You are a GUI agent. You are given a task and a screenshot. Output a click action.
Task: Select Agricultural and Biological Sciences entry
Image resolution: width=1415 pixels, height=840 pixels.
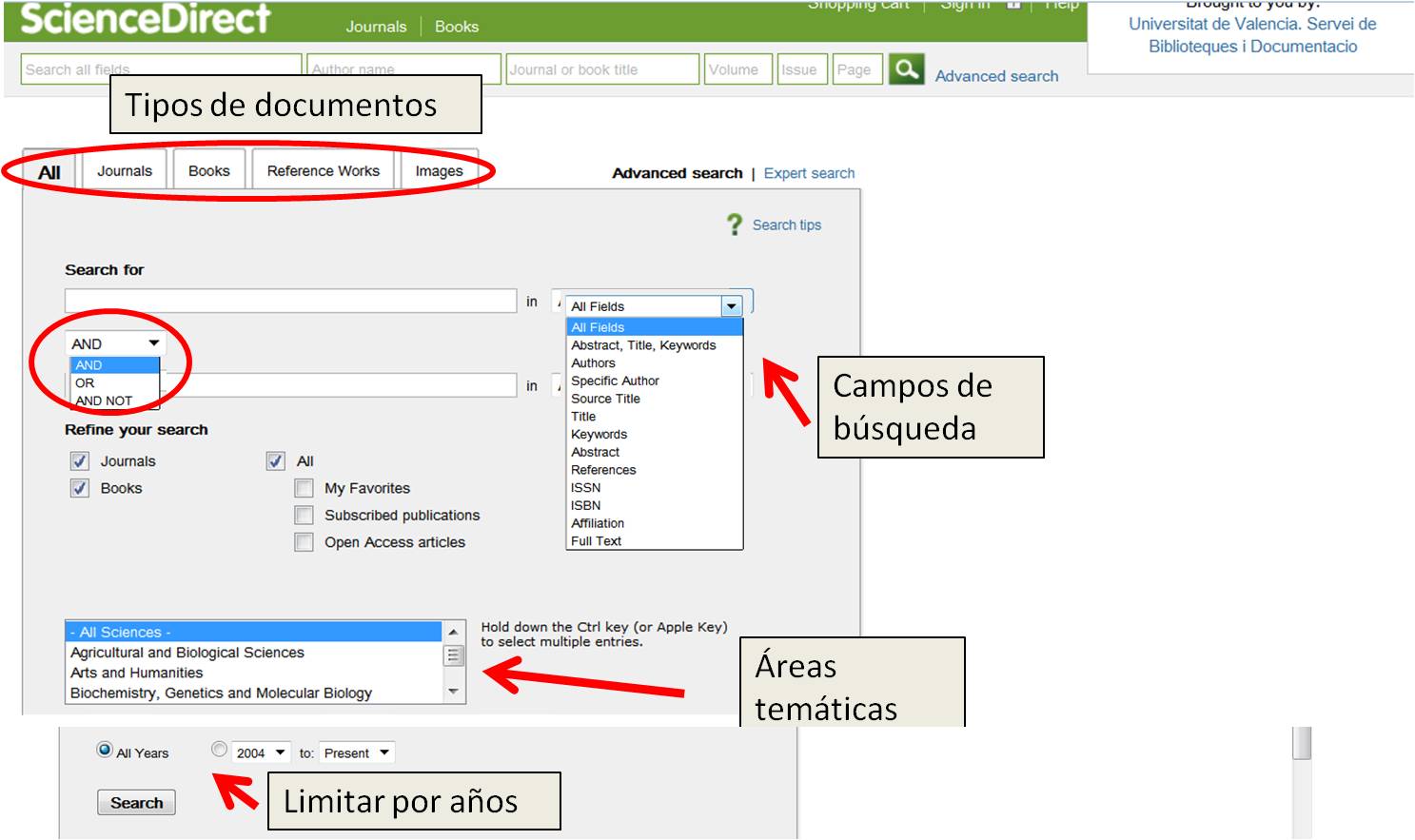pyautogui.click(x=254, y=653)
